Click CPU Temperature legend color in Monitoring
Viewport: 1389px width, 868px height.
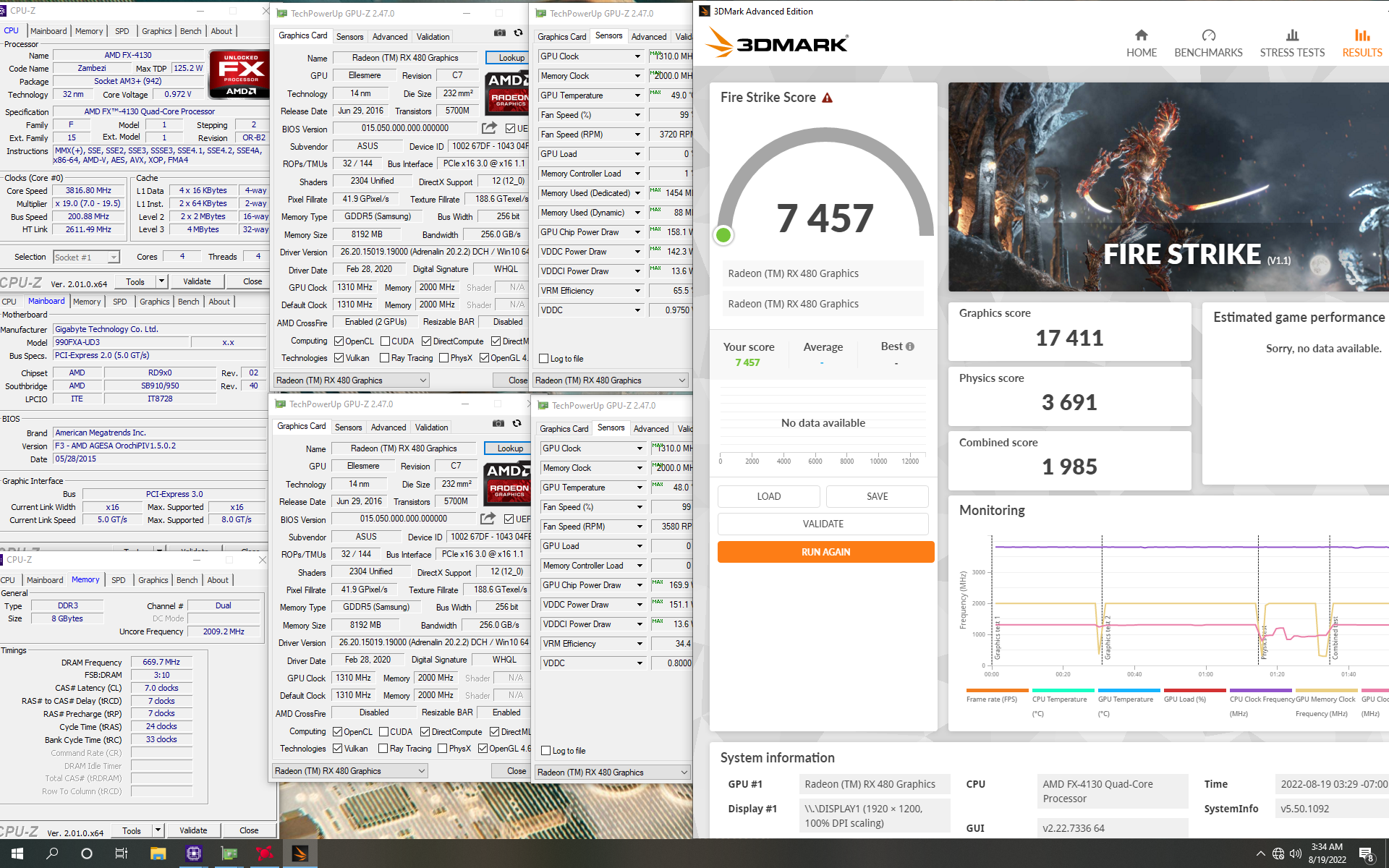(x=1063, y=690)
